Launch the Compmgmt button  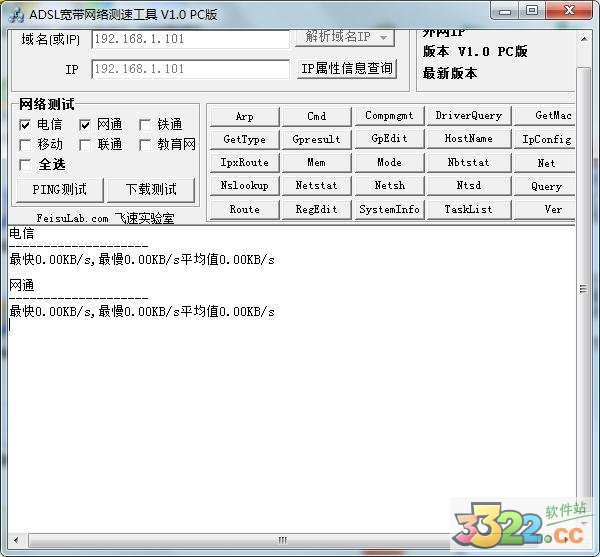click(389, 116)
